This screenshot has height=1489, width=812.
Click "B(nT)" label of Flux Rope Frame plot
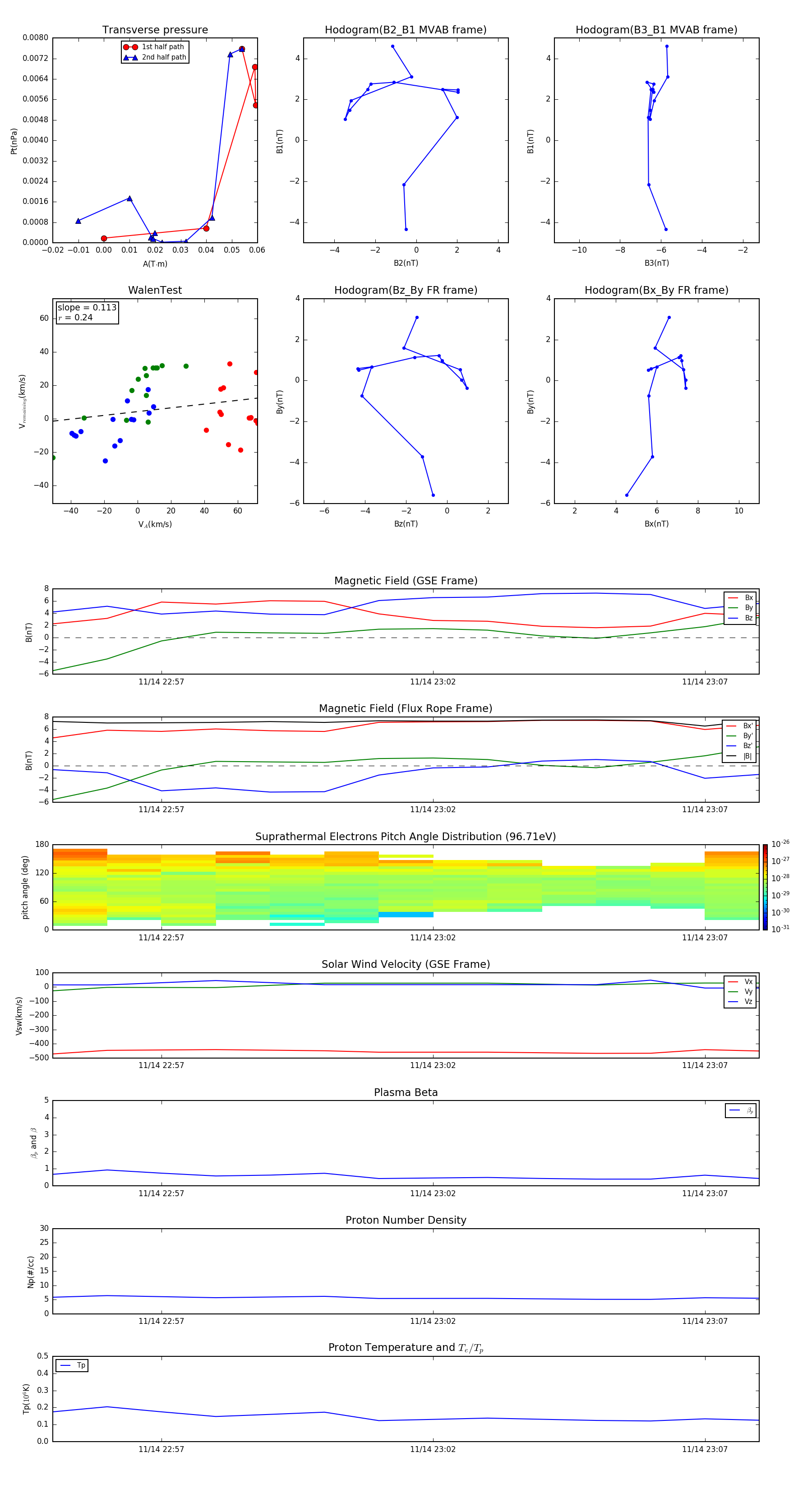click(x=29, y=761)
